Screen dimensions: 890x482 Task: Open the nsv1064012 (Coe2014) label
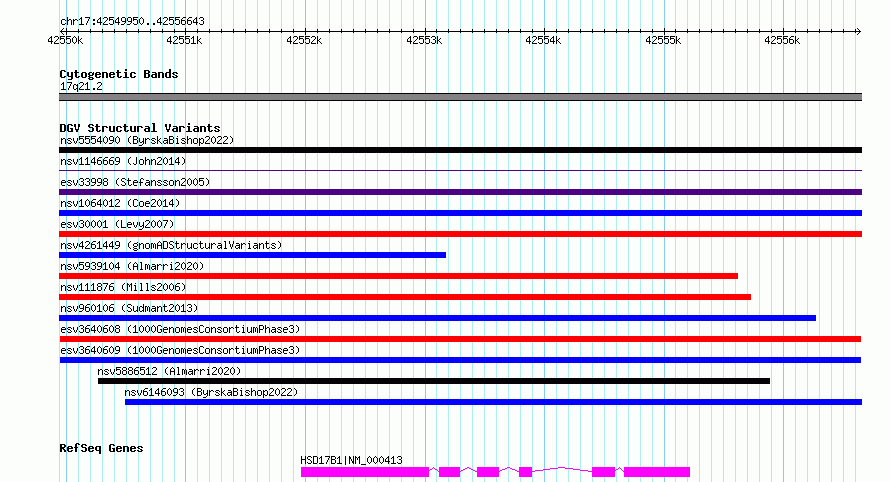click(x=120, y=203)
